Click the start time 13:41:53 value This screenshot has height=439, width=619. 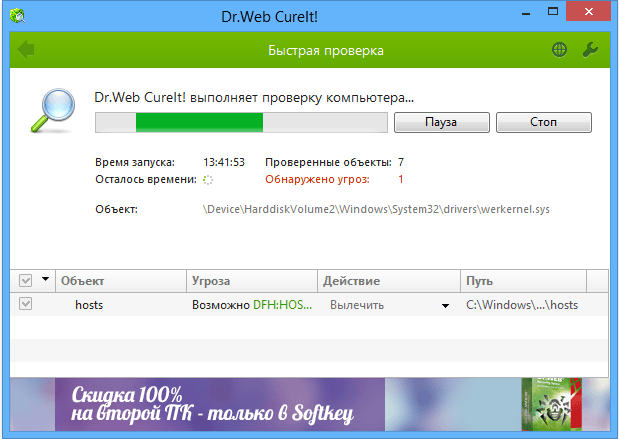tap(224, 162)
